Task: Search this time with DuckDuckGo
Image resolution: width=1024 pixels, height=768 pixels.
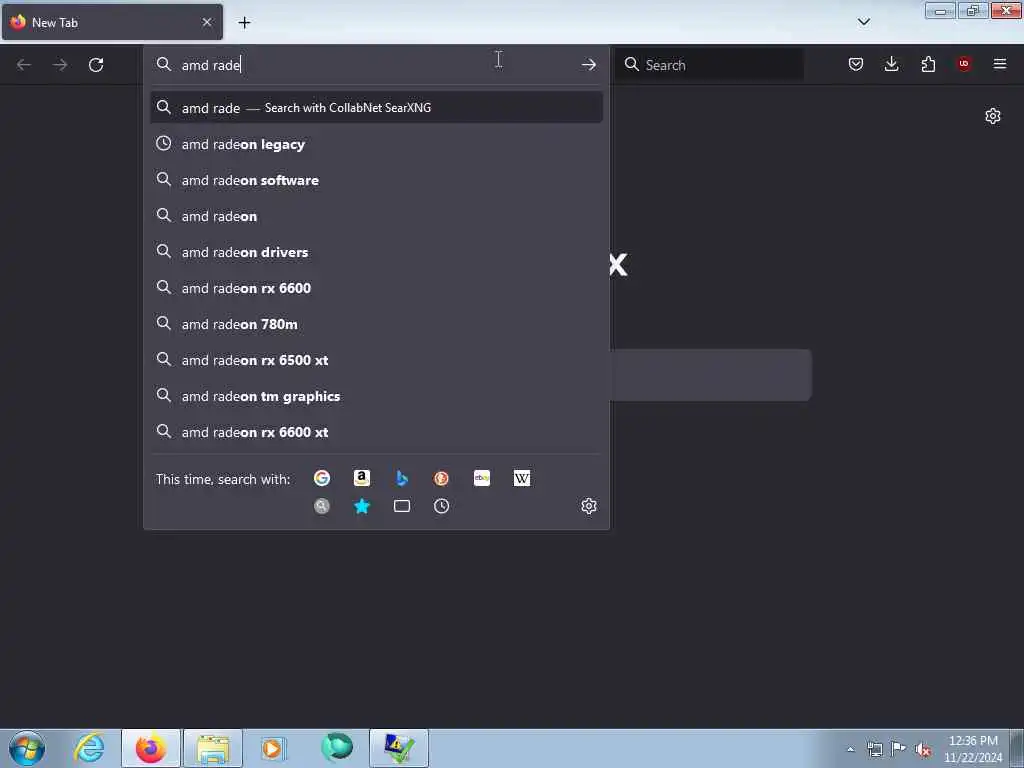Action: pyautogui.click(x=441, y=478)
